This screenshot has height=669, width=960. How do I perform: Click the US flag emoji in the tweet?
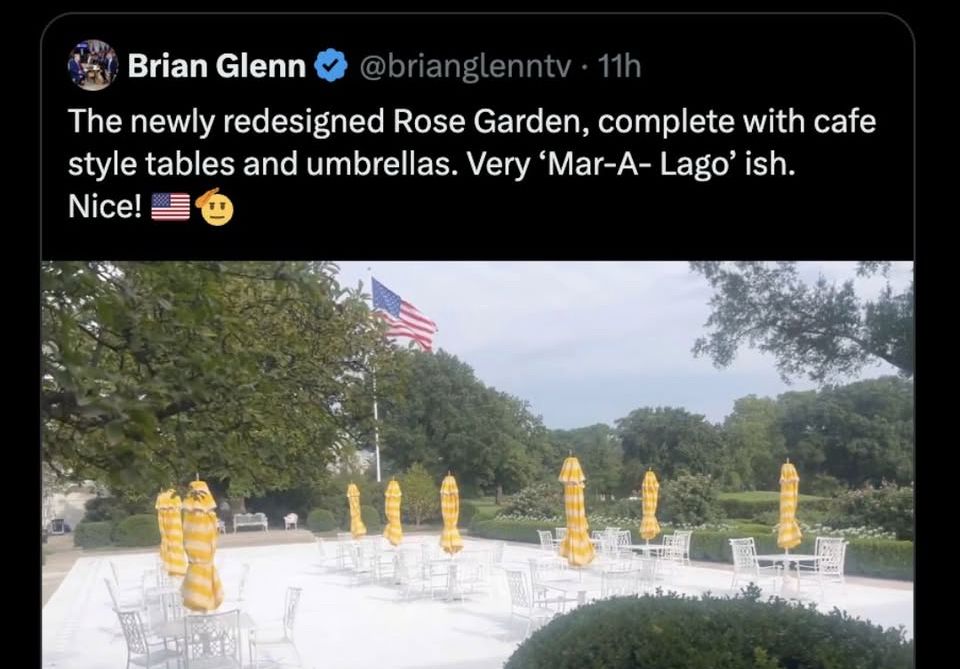pyautogui.click(x=171, y=206)
